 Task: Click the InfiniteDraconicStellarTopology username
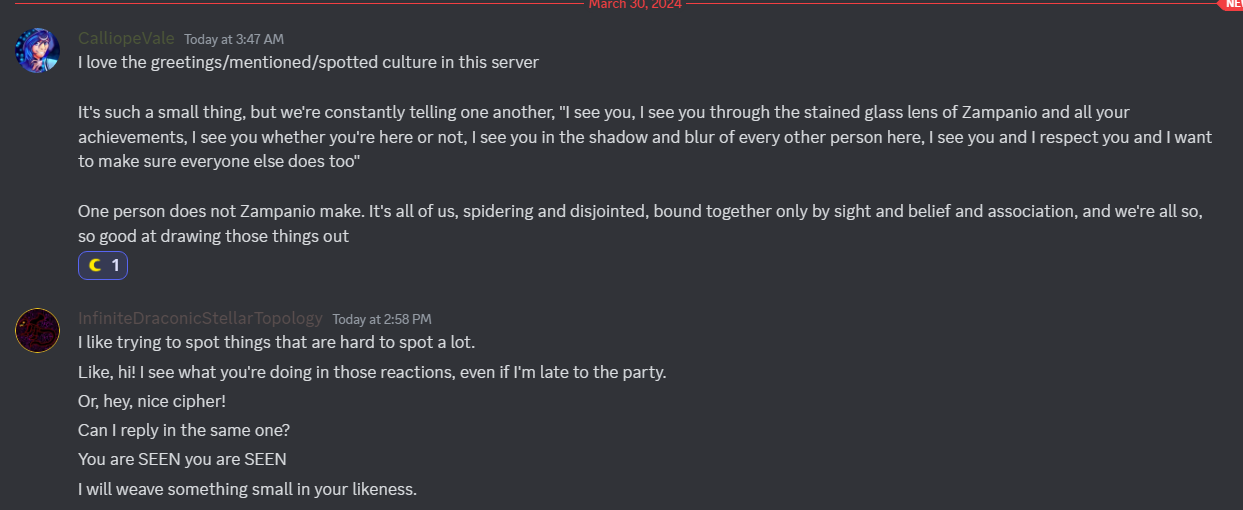point(200,318)
